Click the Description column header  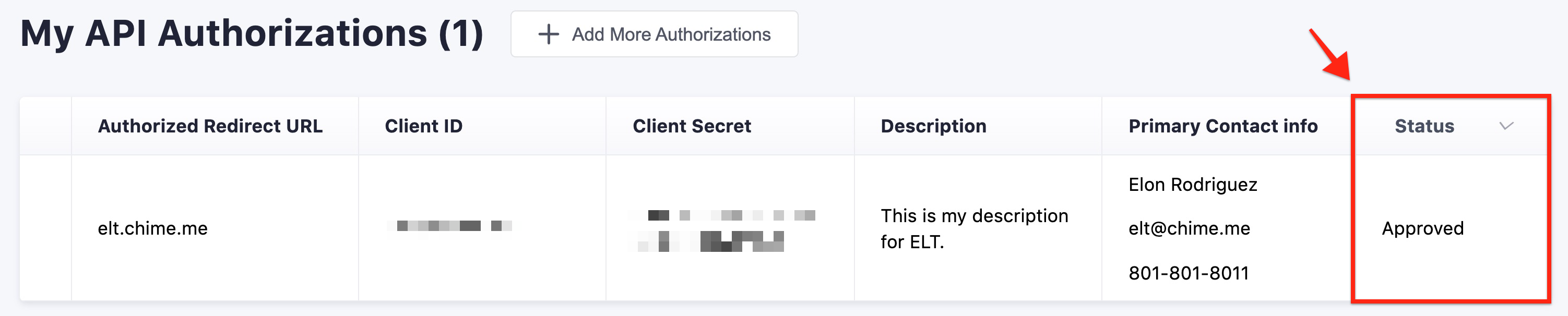pos(933,126)
